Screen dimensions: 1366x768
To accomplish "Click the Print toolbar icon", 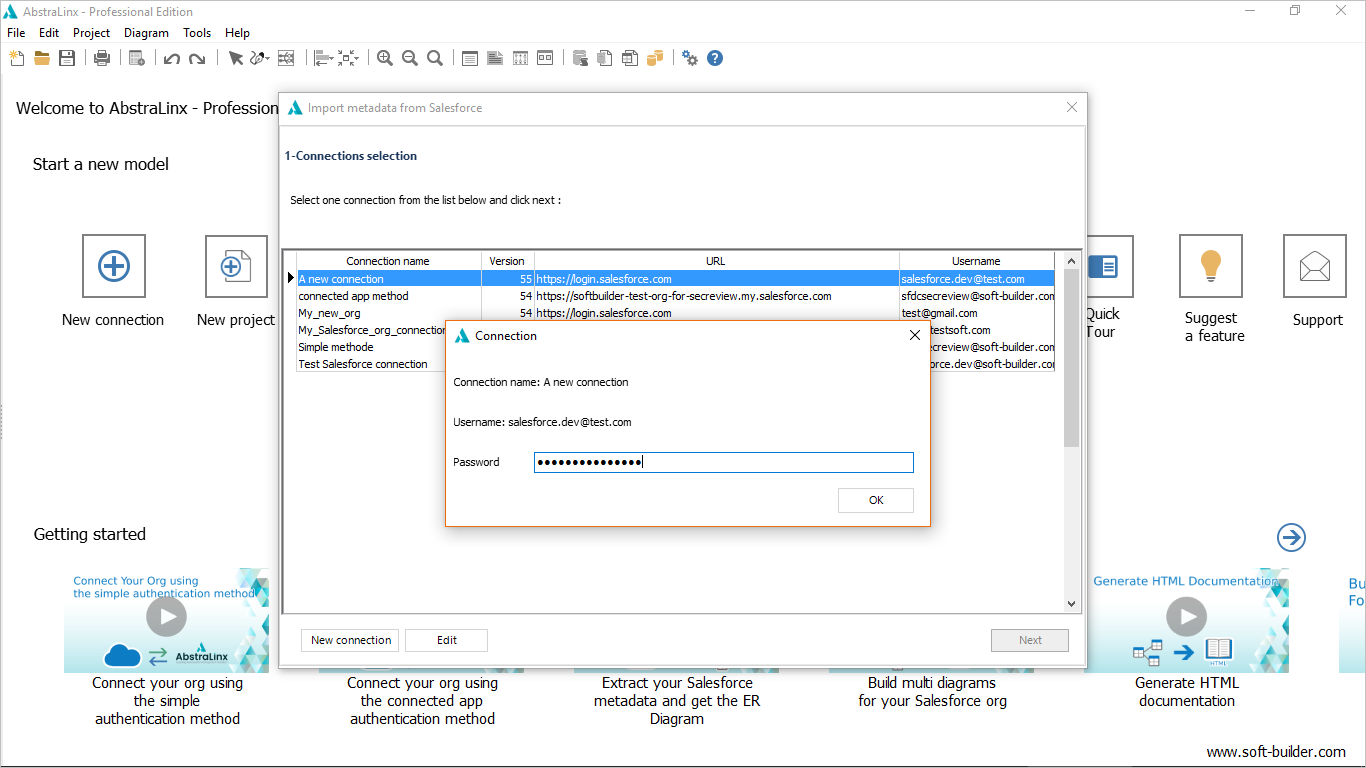I will point(102,58).
